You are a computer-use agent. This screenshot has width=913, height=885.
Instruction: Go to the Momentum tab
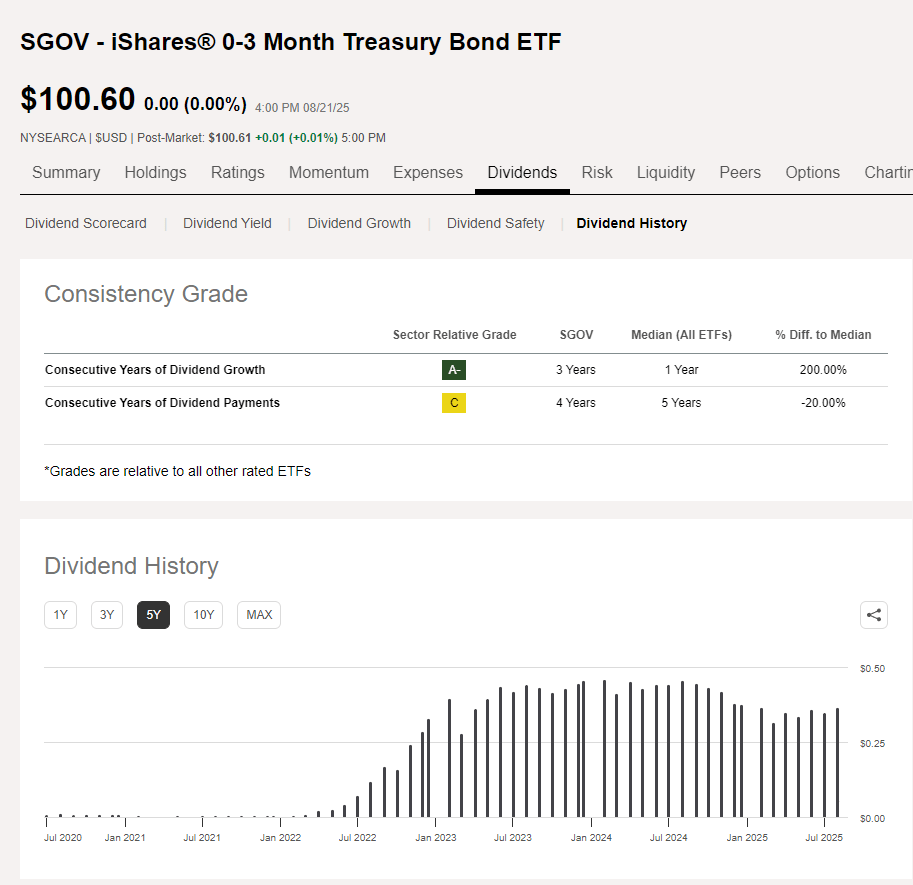pos(329,172)
